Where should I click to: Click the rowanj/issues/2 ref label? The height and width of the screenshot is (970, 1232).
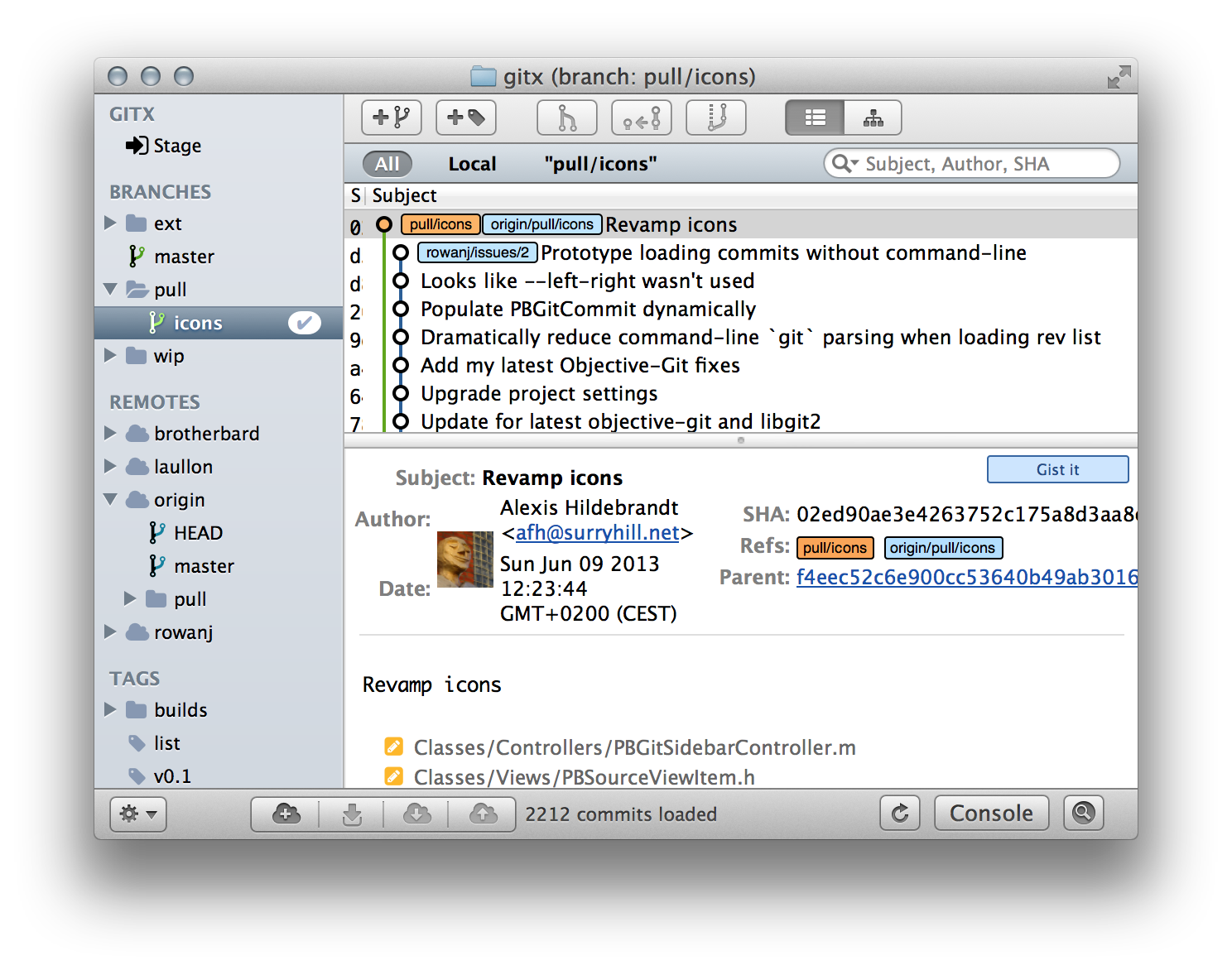[477, 252]
